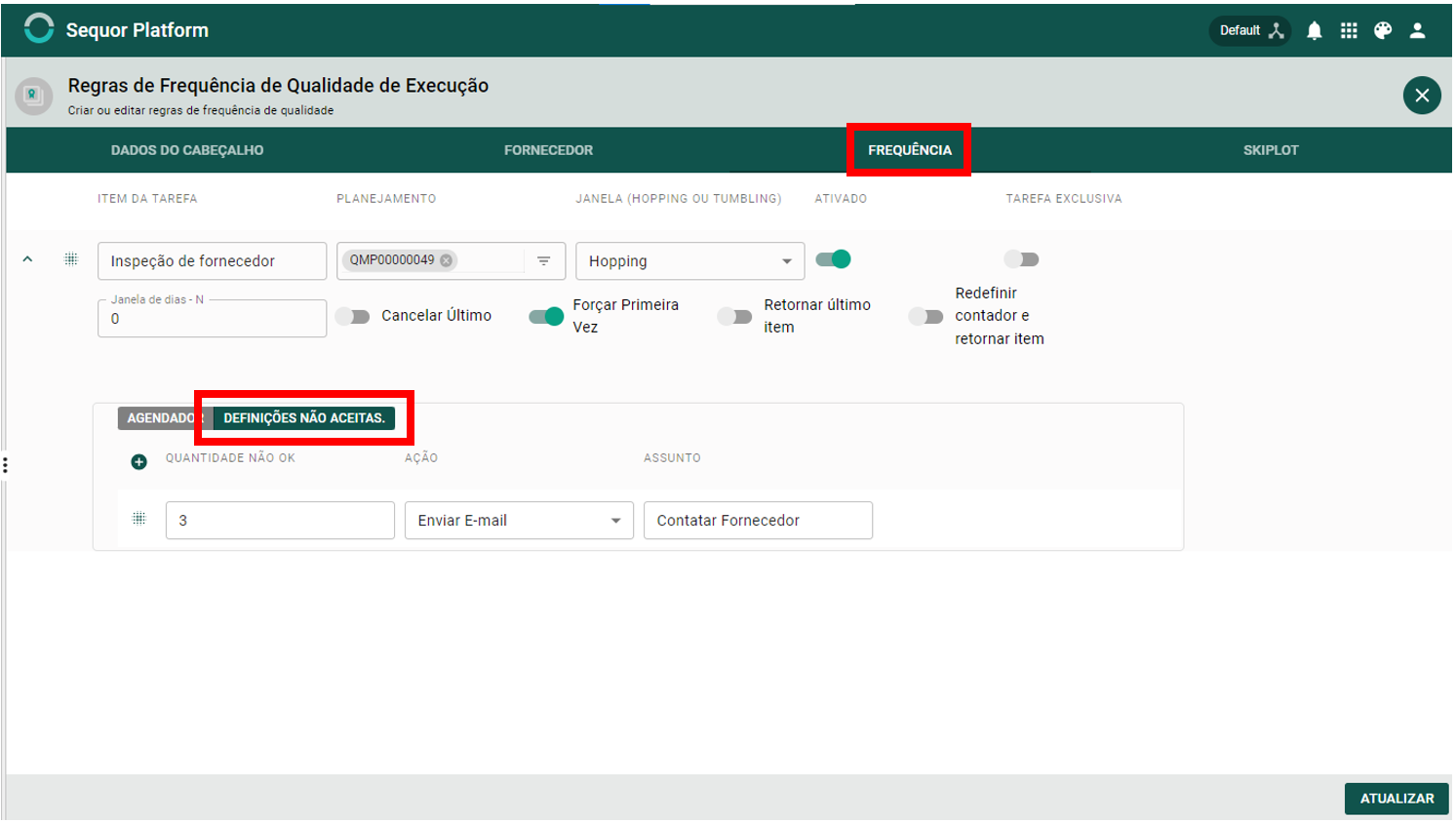Screen dimensions: 1456x823
Task: Open the notifications bell
Action: pyautogui.click(x=1315, y=30)
